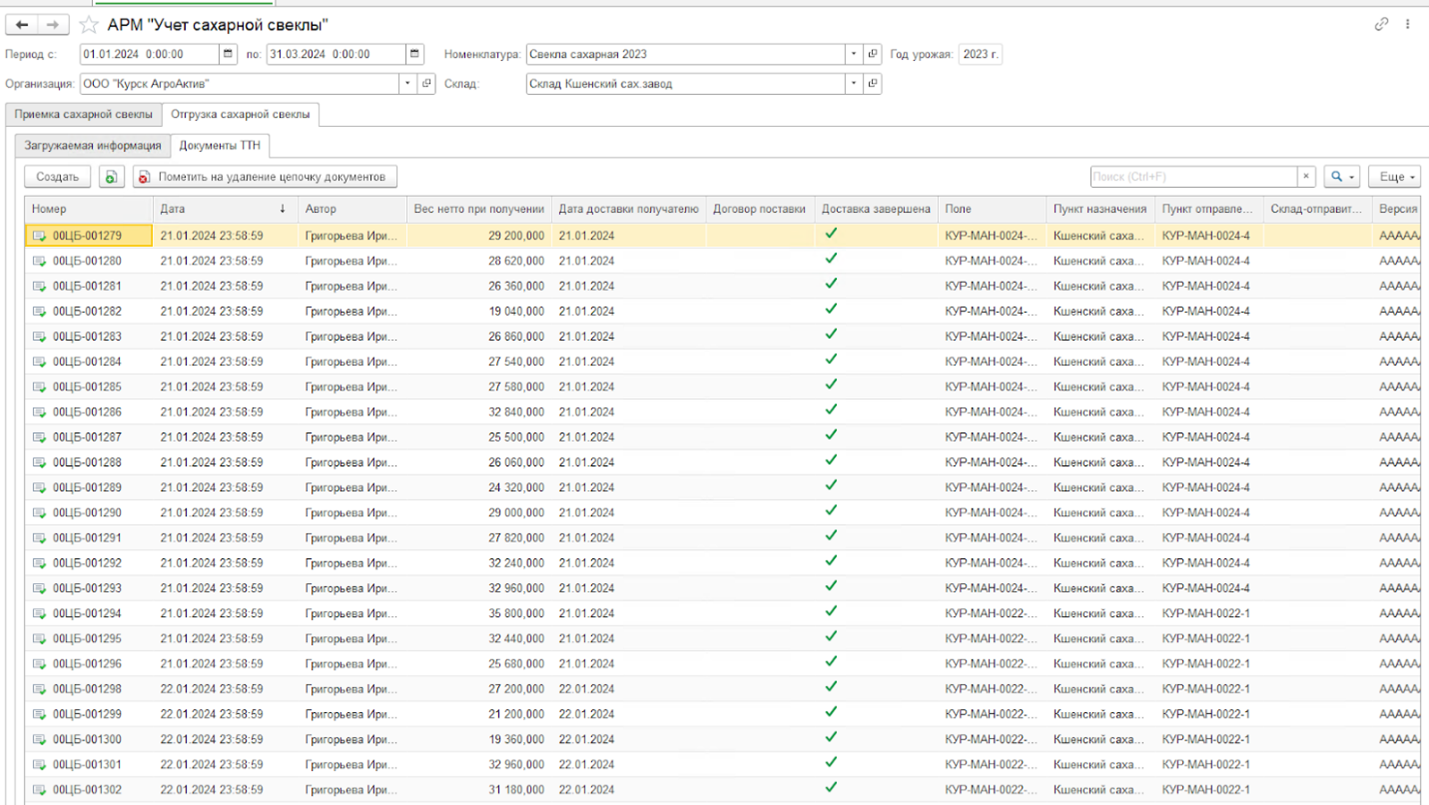This screenshot has width=1429, height=805.
Task: Add this form to favorites with the star
Action: coord(89,25)
